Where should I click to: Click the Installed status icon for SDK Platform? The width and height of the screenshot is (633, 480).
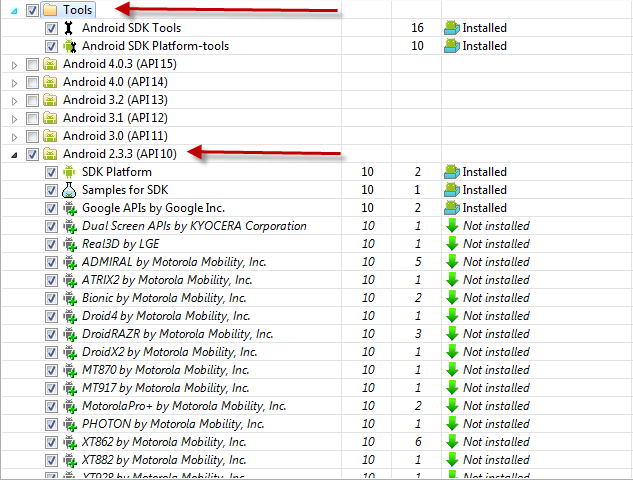pyautogui.click(x=452, y=172)
